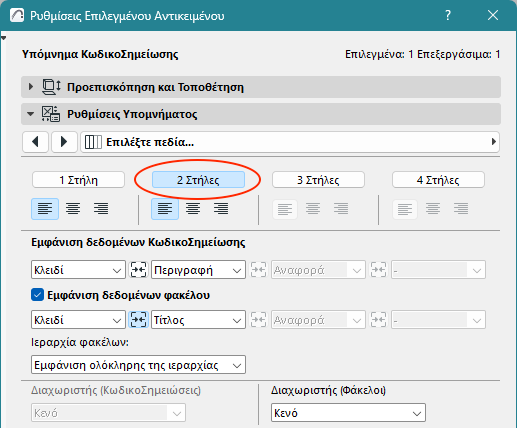This screenshot has width=517, height=428.
Task: Center align column 1 text
Action: tap(73, 209)
